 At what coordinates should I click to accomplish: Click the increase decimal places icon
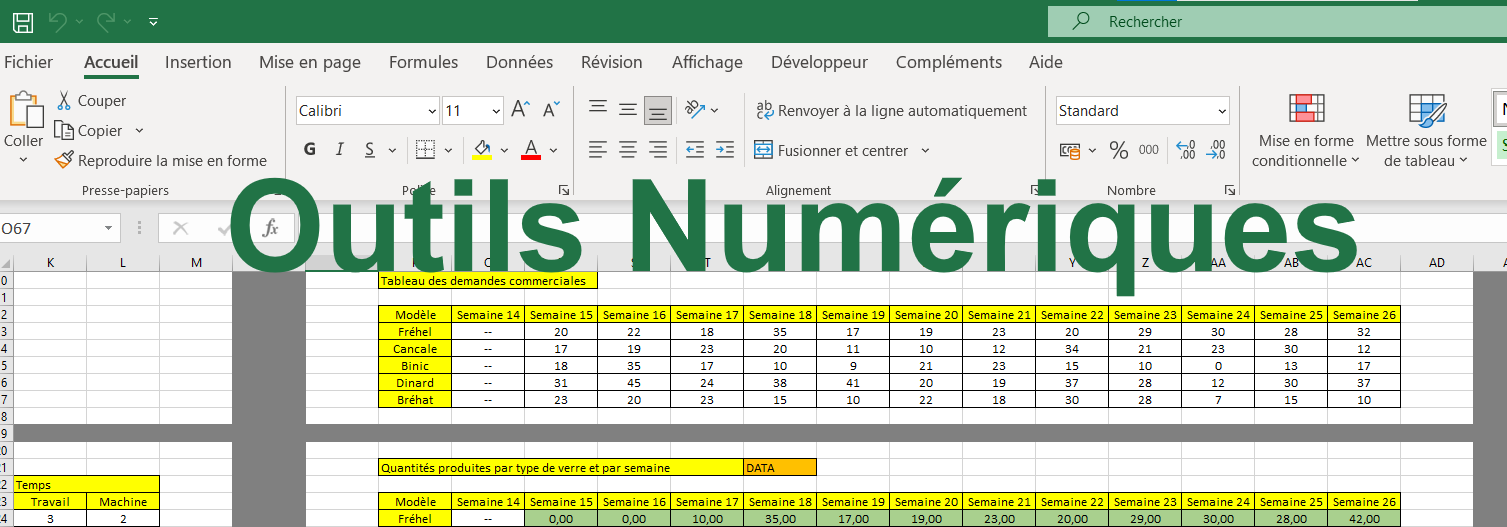tap(1187, 150)
